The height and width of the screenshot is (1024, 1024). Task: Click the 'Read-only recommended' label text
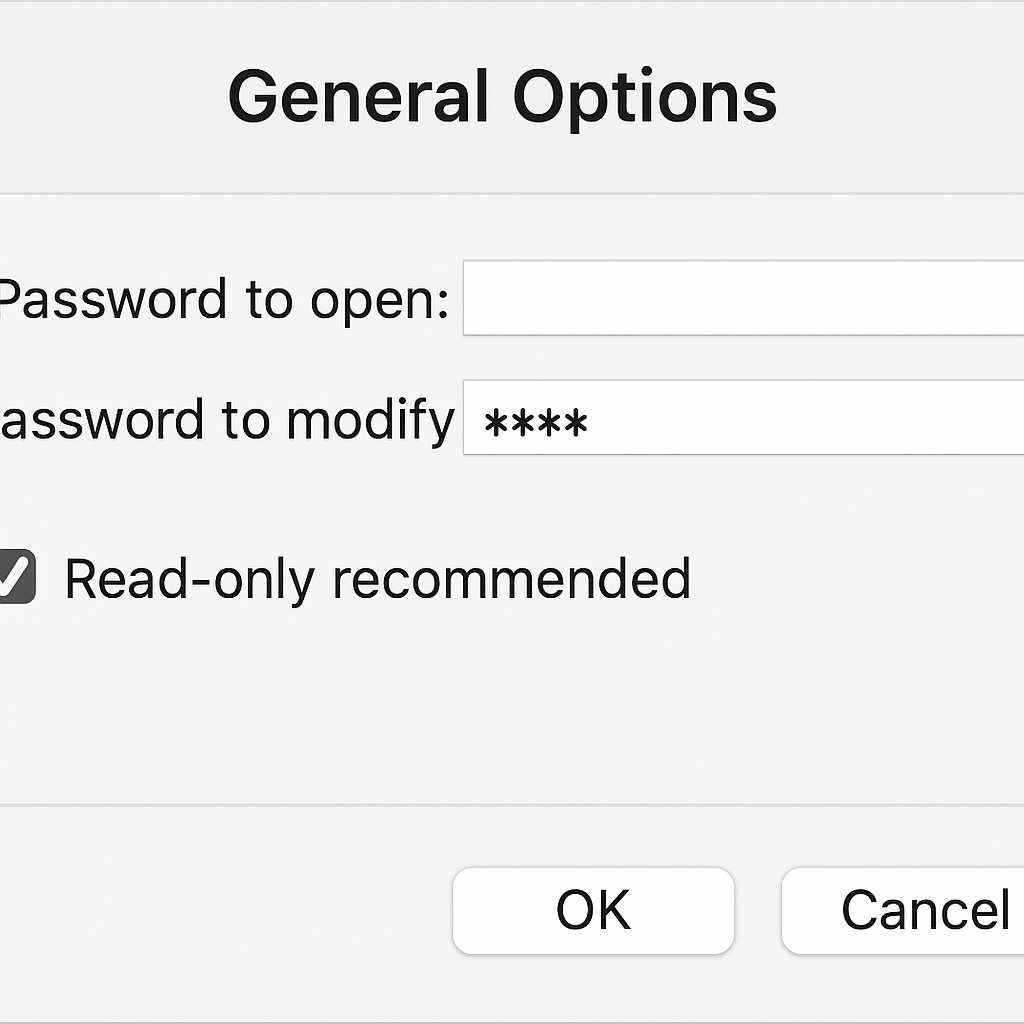click(x=377, y=579)
